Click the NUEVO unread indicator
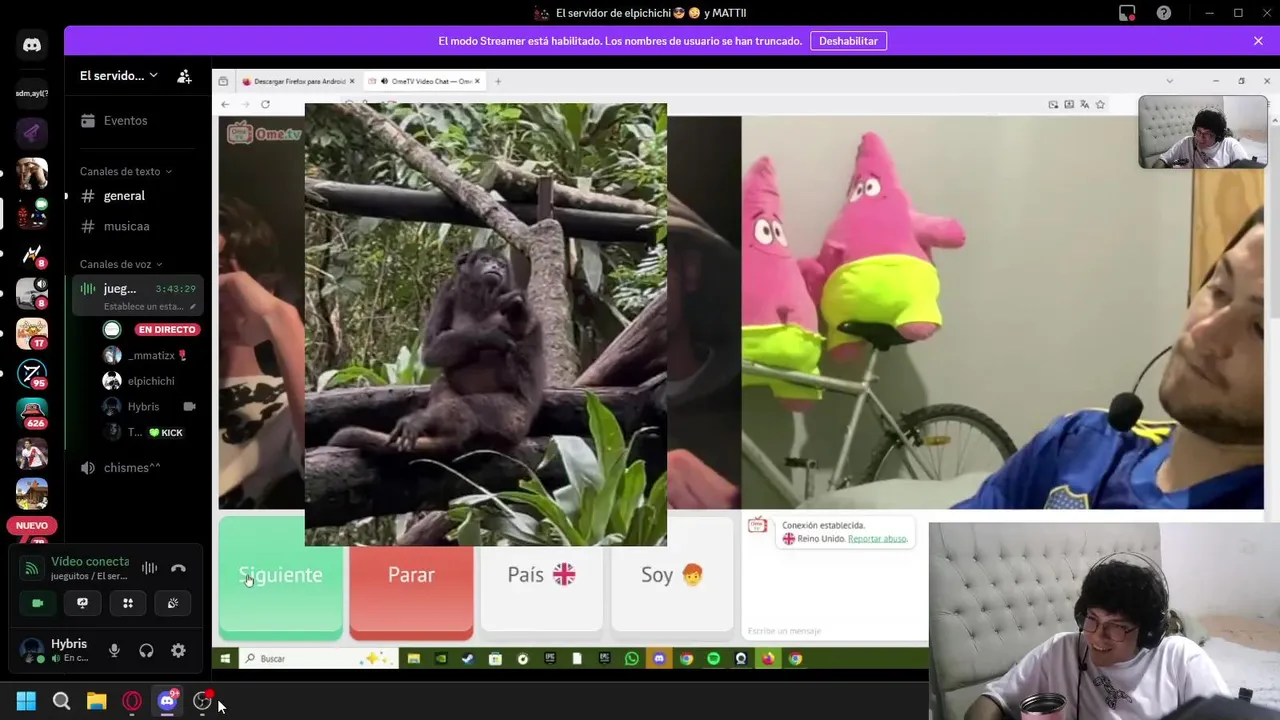This screenshot has height=720, width=1280. point(32,525)
